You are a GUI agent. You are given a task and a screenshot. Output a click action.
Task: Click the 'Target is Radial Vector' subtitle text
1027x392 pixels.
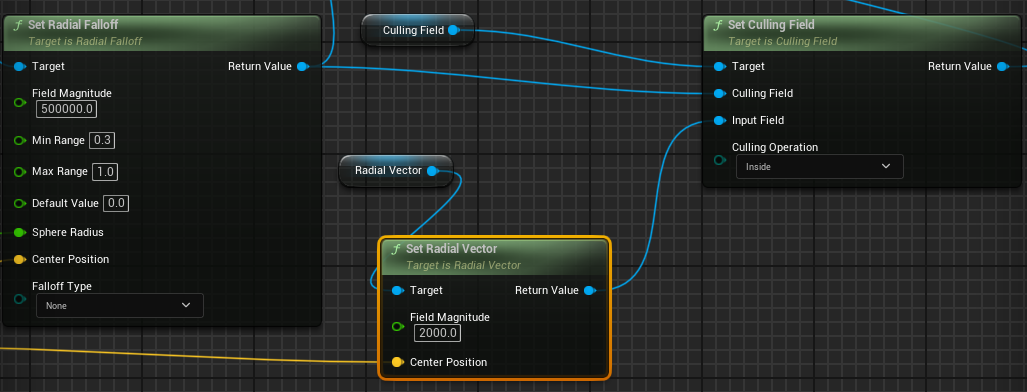pos(463,265)
